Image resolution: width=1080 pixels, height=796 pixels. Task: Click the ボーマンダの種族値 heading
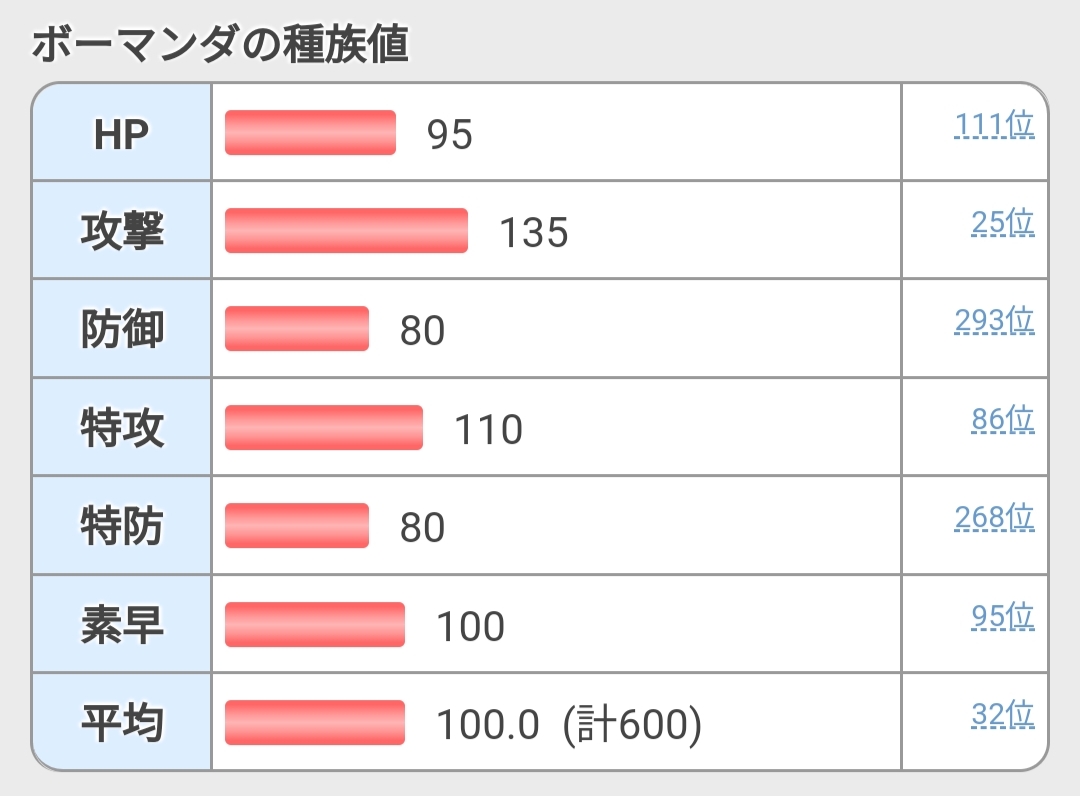pos(220,45)
